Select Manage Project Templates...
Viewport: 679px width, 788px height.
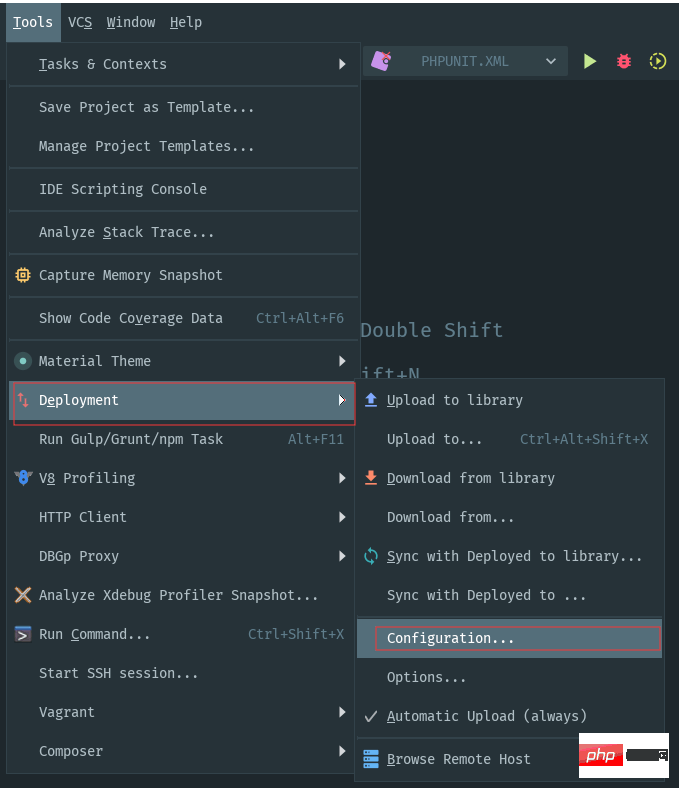point(183,146)
